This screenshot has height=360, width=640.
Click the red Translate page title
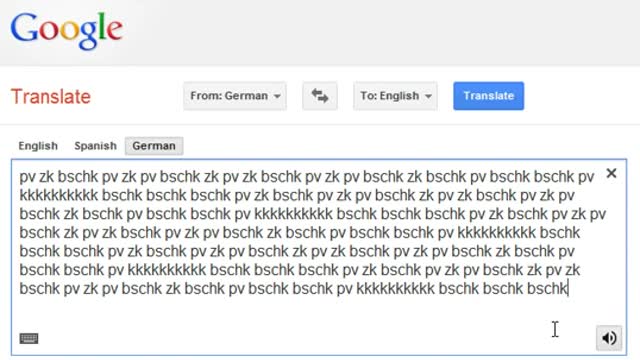click(51, 97)
